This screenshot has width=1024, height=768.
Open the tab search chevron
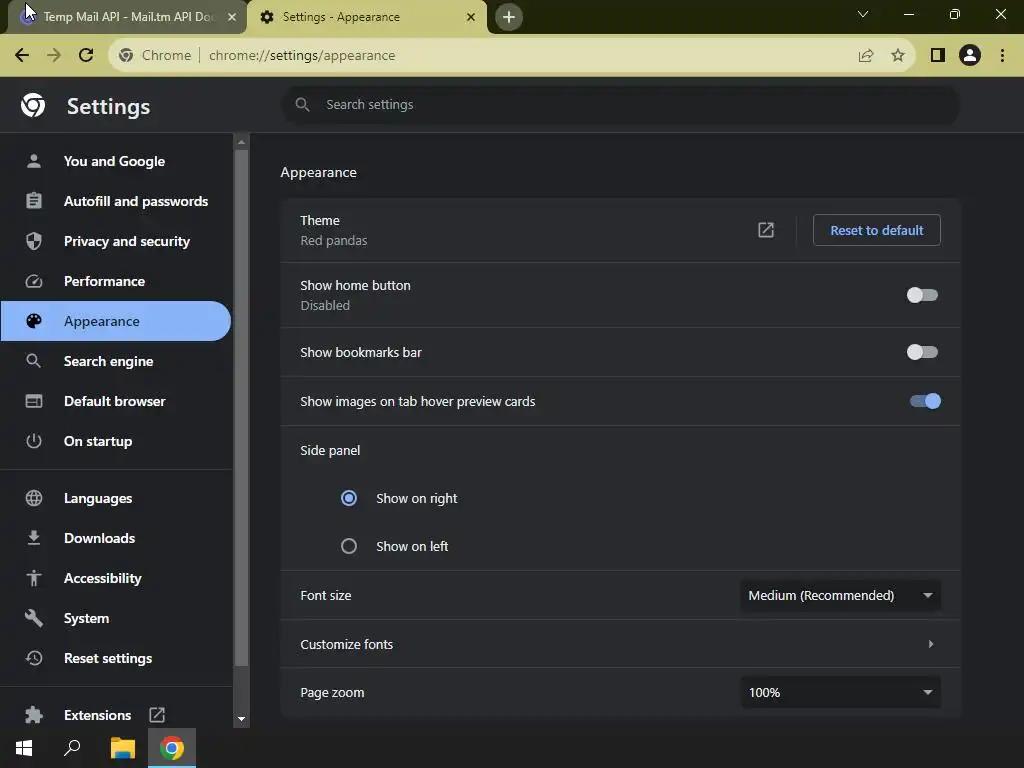(x=863, y=14)
